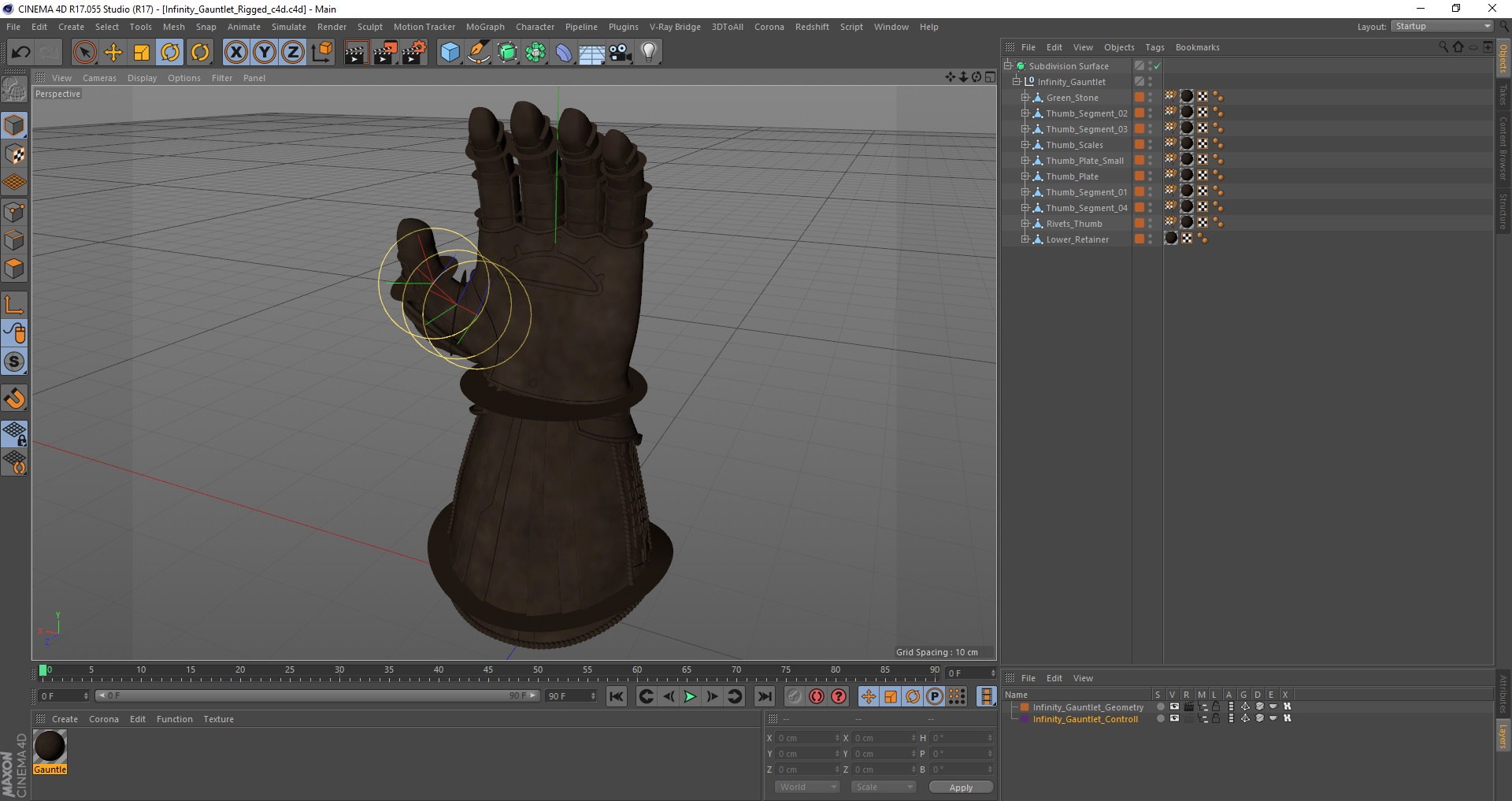The image size is (1512, 801).
Task: Toggle Subdivision Surface enable checkmark
Action: 1157,67
